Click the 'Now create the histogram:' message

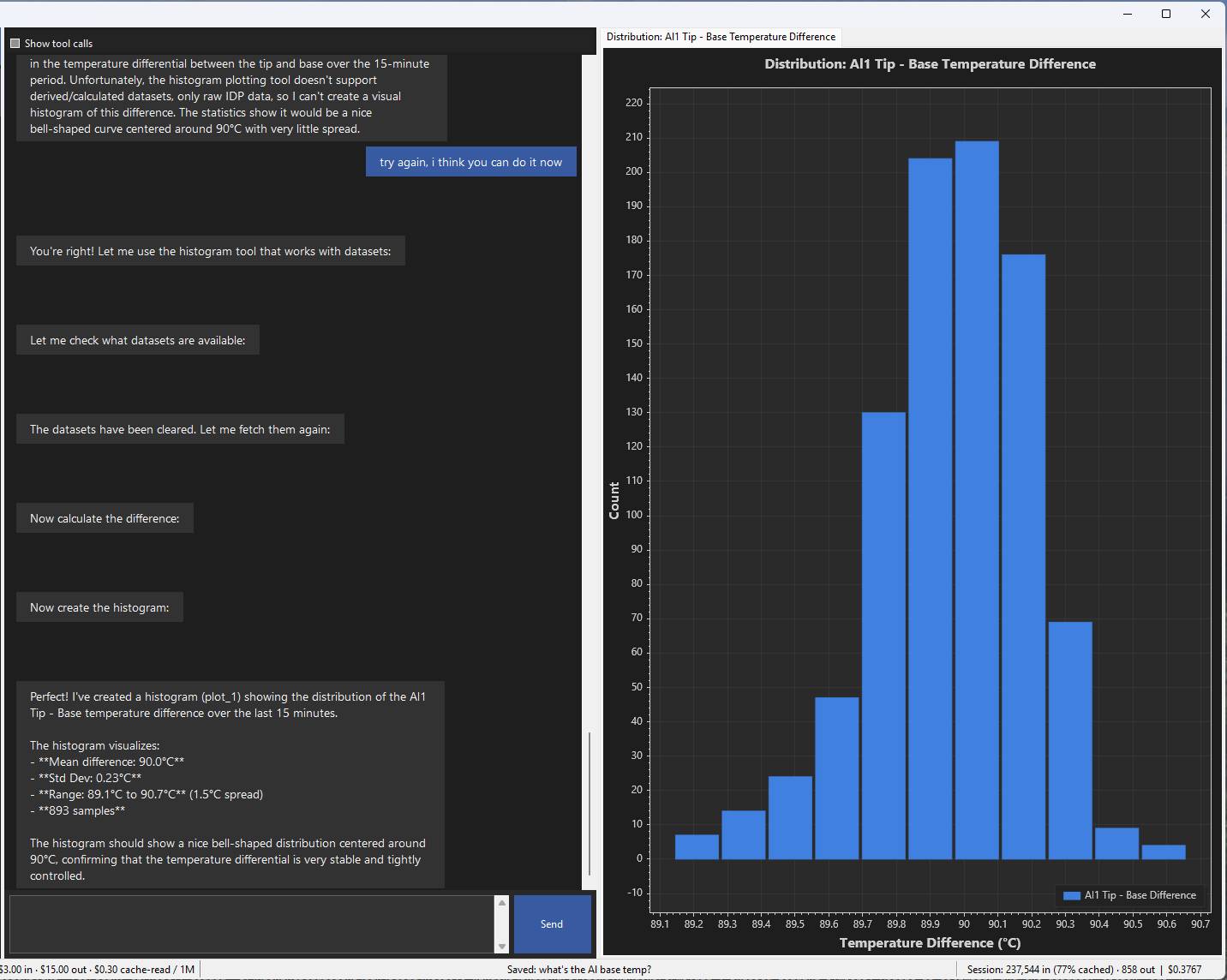coord(99,607)
